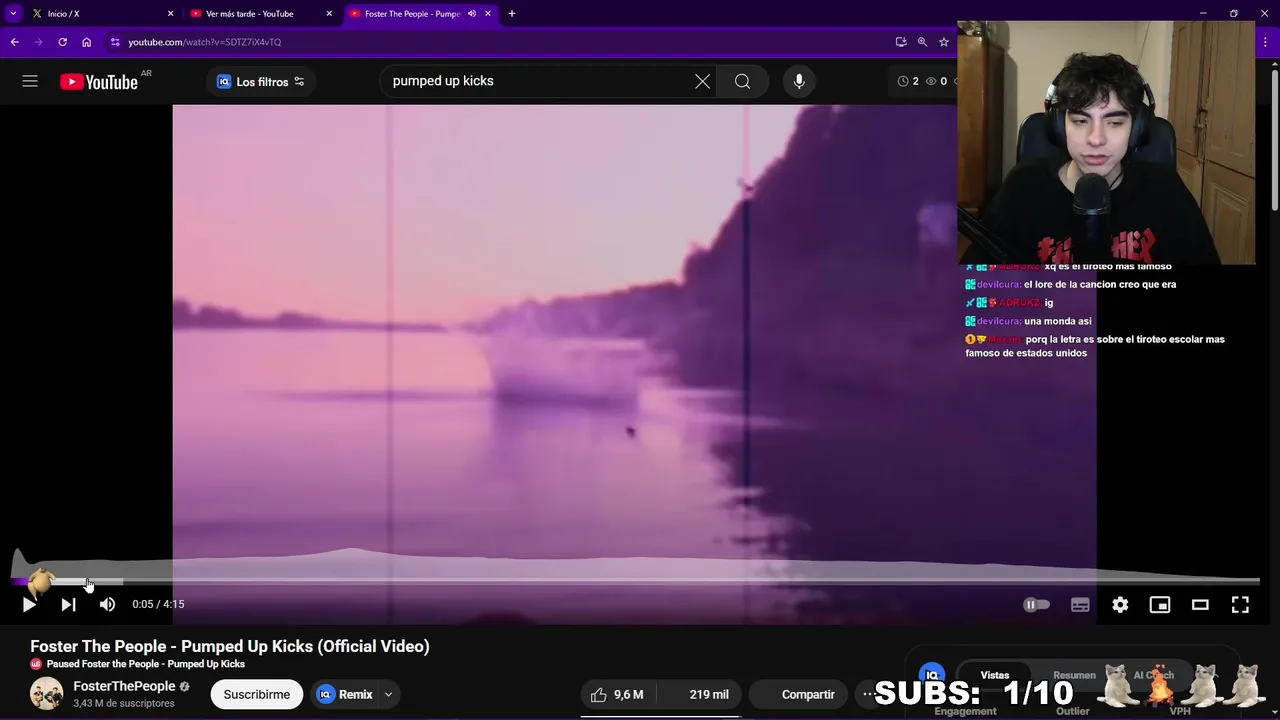
Task: Expand the tab search dropdown
Action: pos(13,13)
